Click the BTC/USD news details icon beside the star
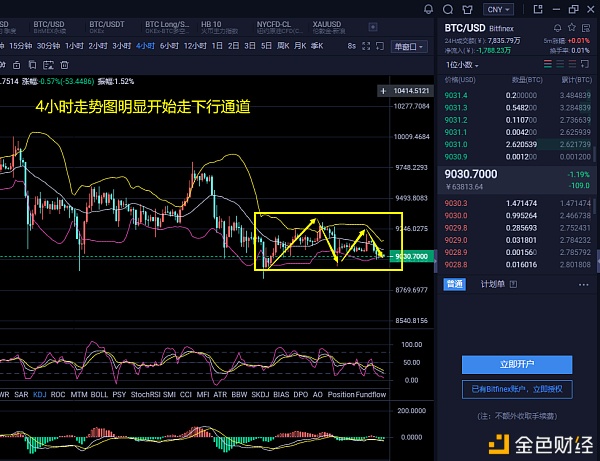 [x=586, y=28]
